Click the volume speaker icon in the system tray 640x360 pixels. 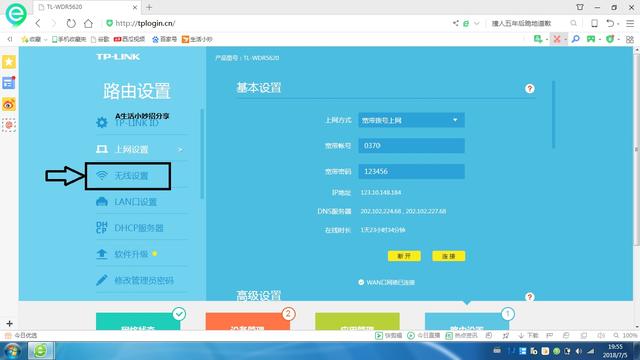coord(578,351)
